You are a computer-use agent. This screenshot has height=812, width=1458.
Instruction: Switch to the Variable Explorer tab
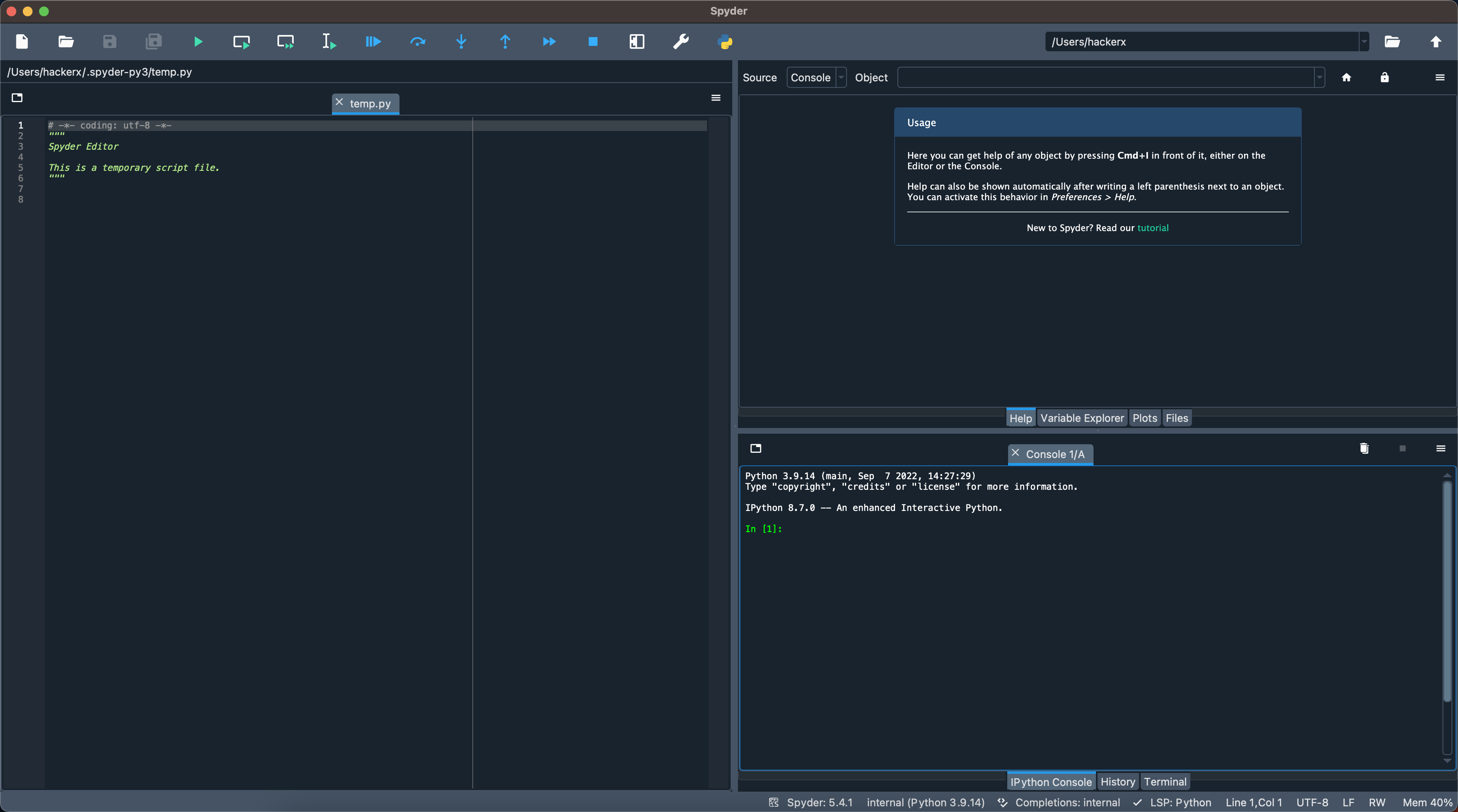coord(1082,418)
